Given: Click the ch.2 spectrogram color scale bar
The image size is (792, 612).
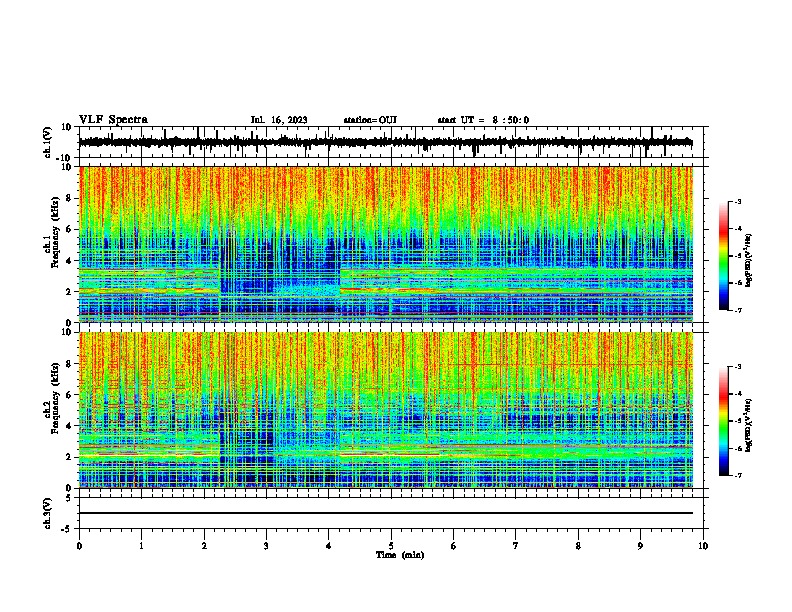Looking at the screenshot, I should point(724,421).
